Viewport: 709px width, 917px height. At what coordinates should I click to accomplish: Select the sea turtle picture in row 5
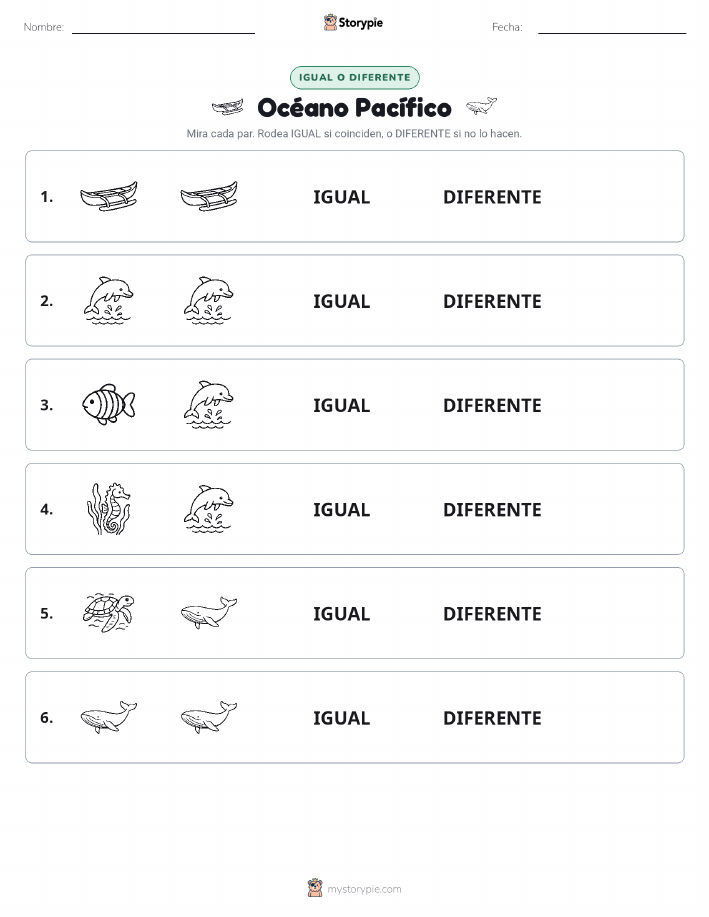(x=109, y=613)
